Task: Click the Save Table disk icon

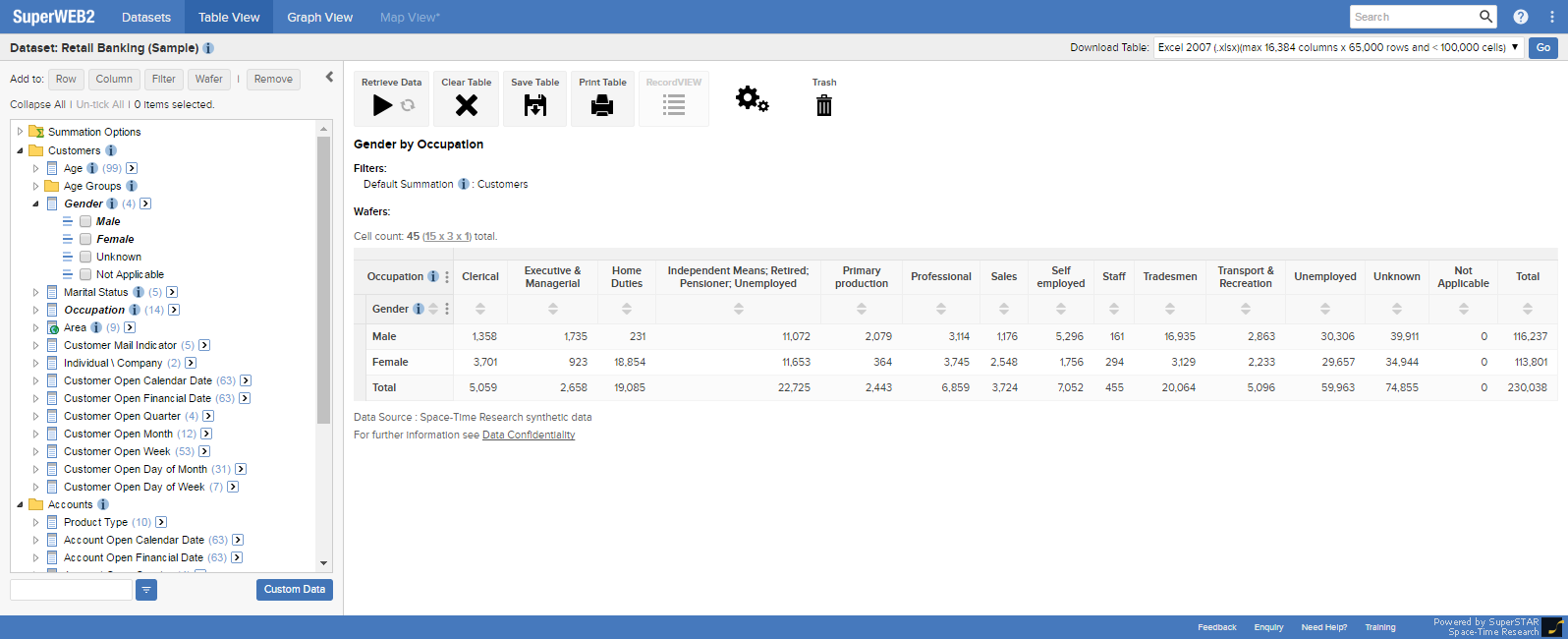Action: pos(535,105)
